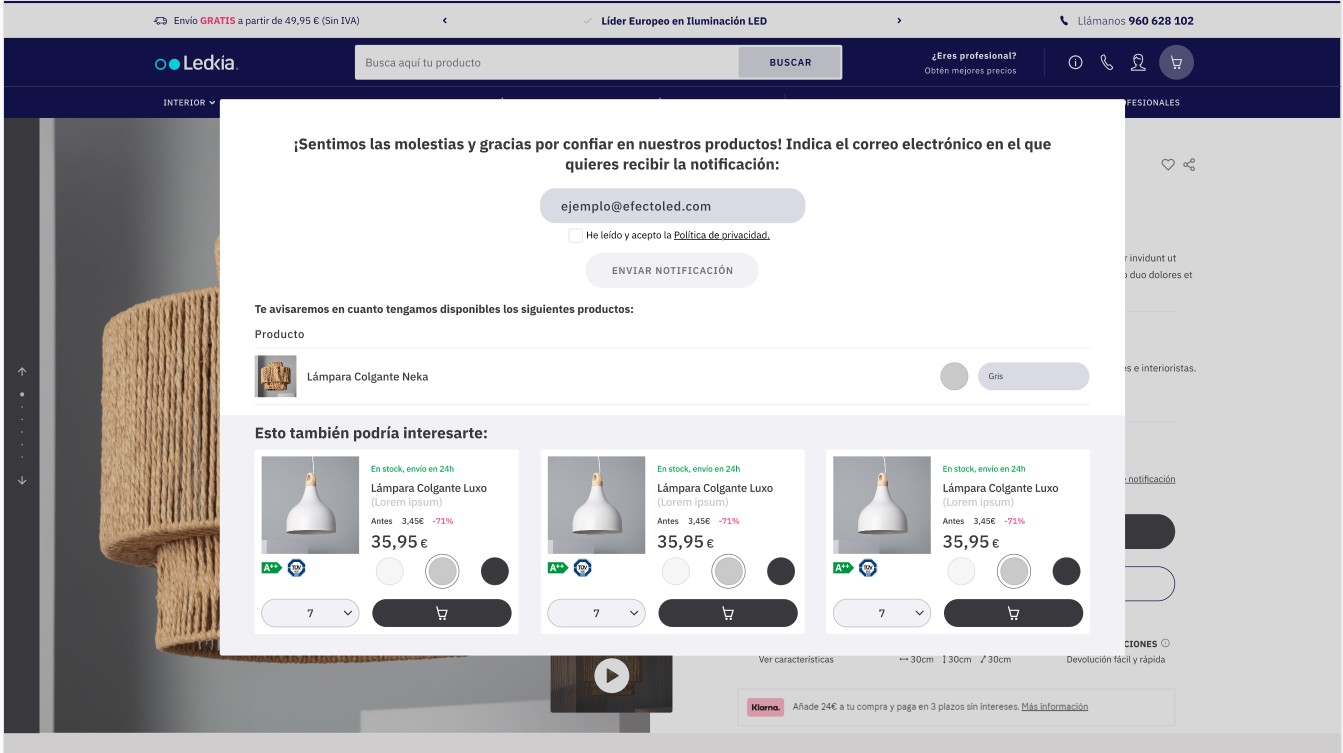Select the Gris color swatch for Neka lamp

[954, 376]
